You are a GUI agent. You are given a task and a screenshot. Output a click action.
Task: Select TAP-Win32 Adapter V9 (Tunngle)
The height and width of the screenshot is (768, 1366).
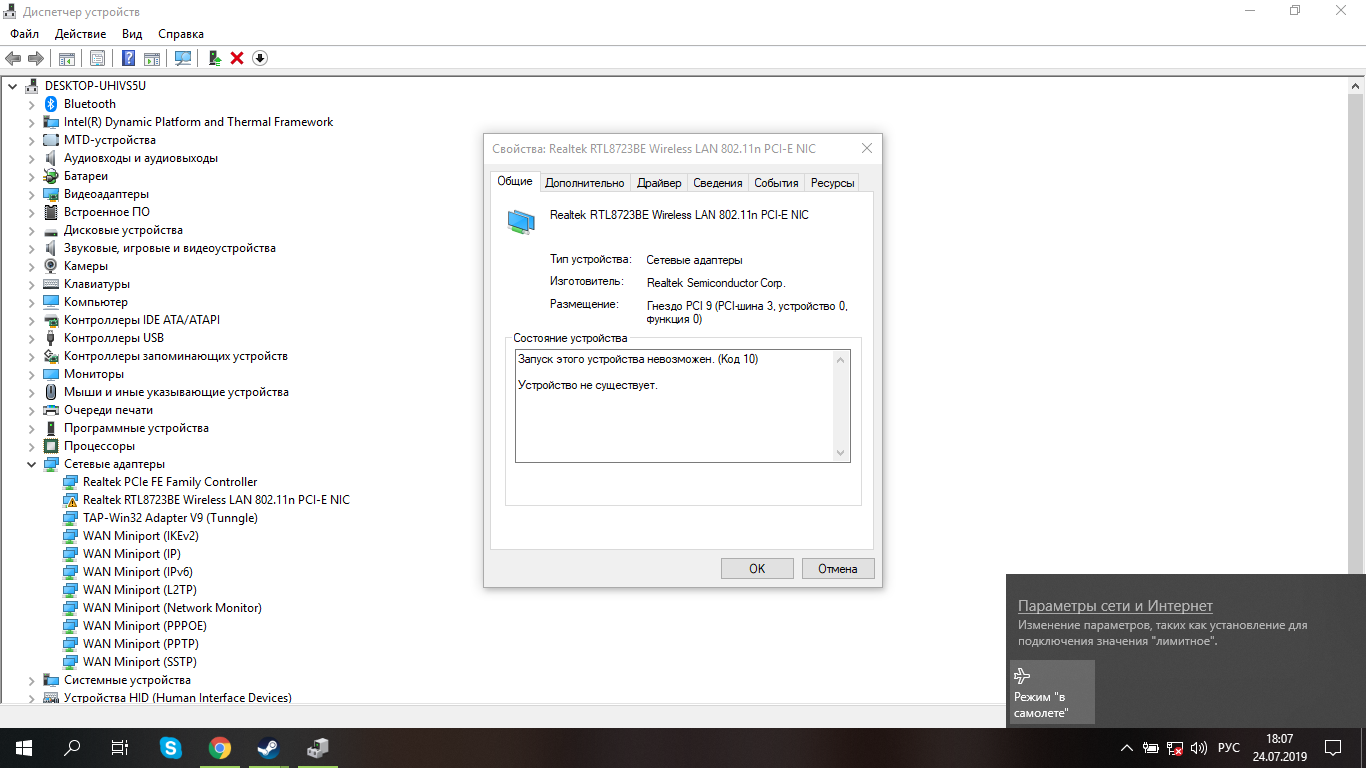point(170,518)
